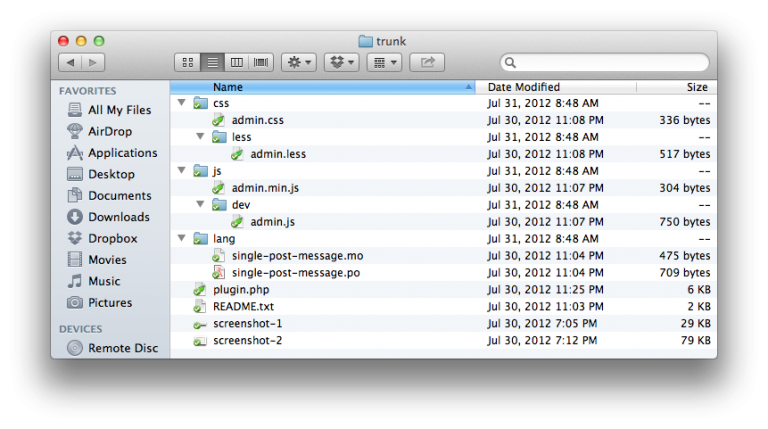Select the file name single-post-message.po

tap(296, 273)
